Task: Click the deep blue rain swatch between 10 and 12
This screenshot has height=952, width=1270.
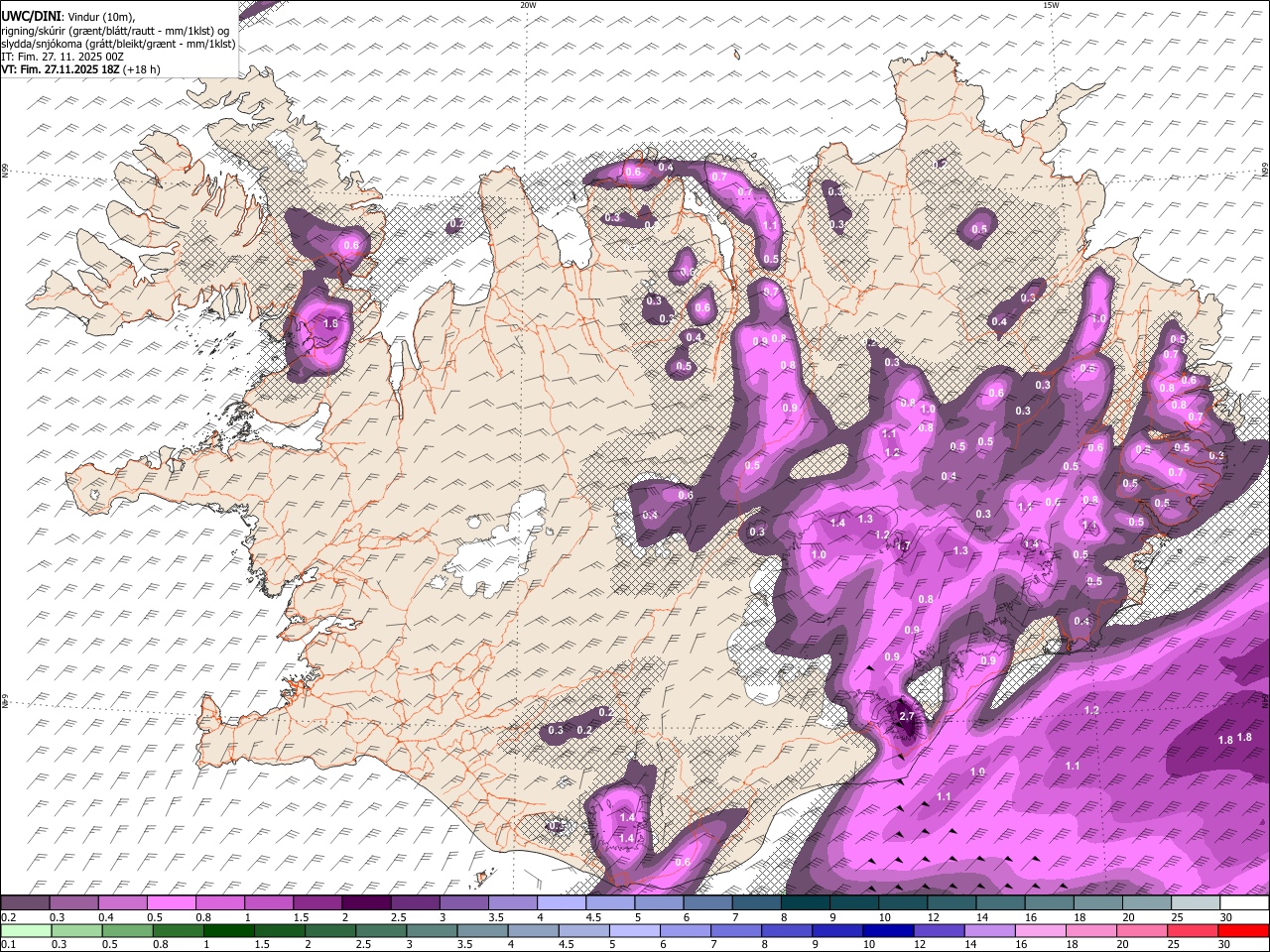Action: point(888,931)
